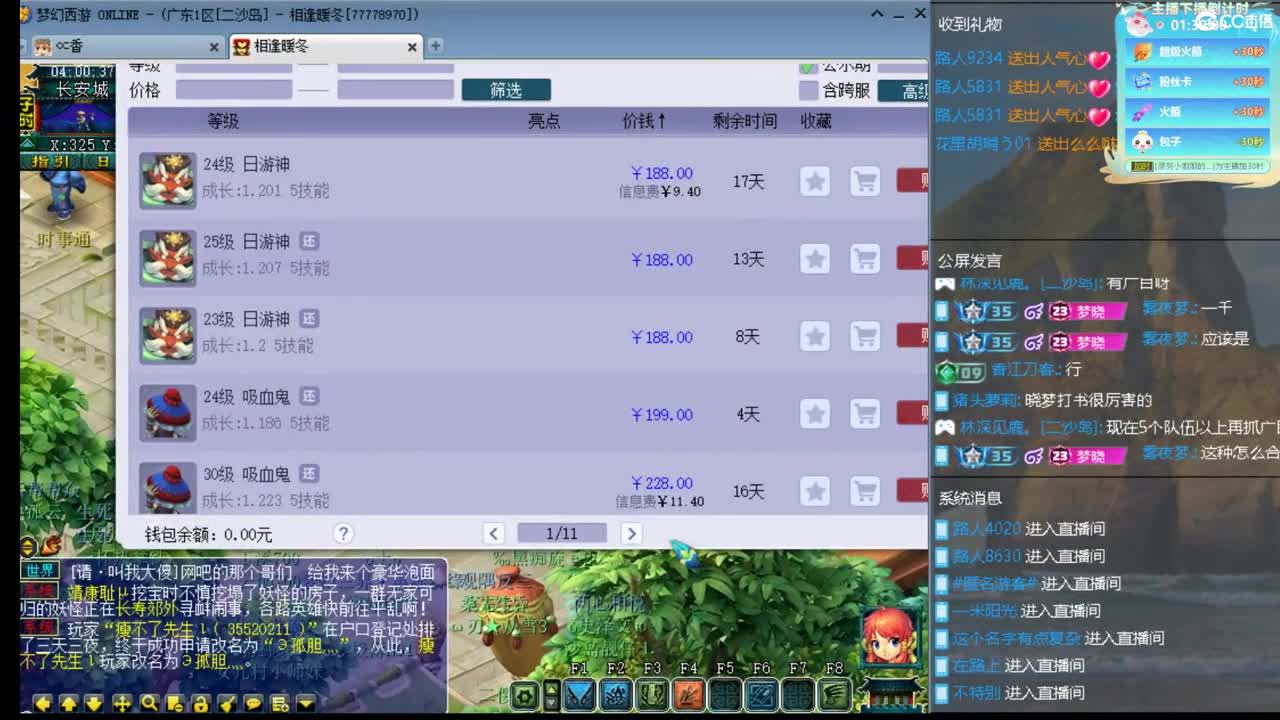The image size is (1280, 720).
Task: Toggle the 合跨服 checkbox
Action: 809,90
